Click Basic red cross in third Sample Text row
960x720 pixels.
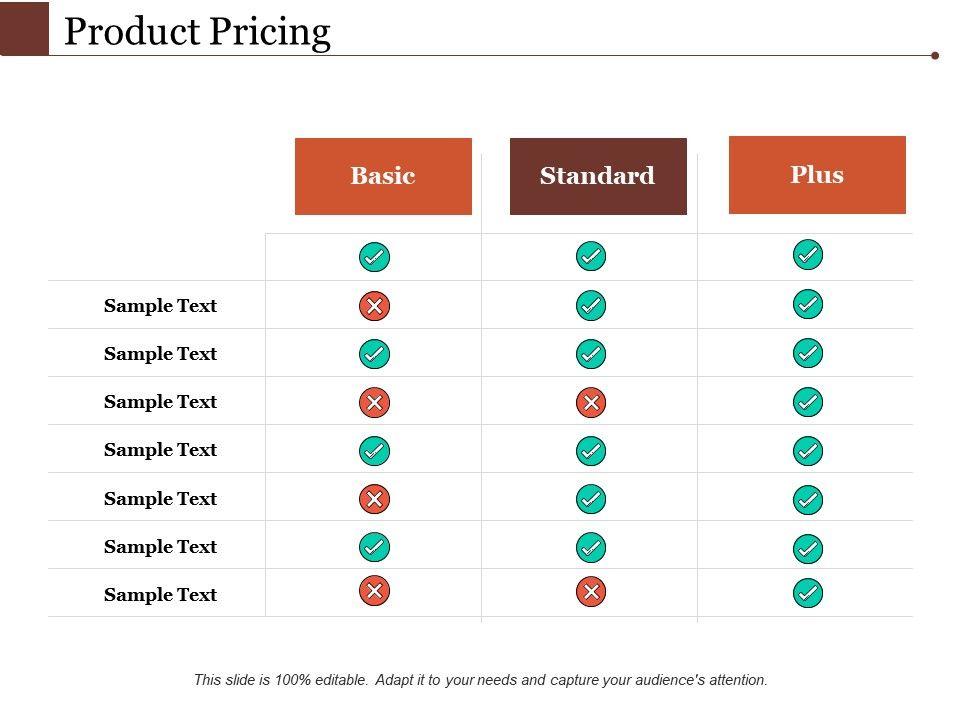pyautogui.click(x=374, y=402)
